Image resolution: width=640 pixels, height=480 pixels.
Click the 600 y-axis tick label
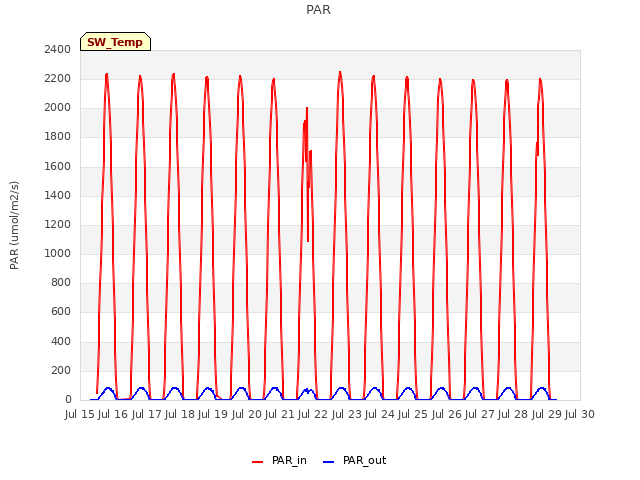pos(61,311)
